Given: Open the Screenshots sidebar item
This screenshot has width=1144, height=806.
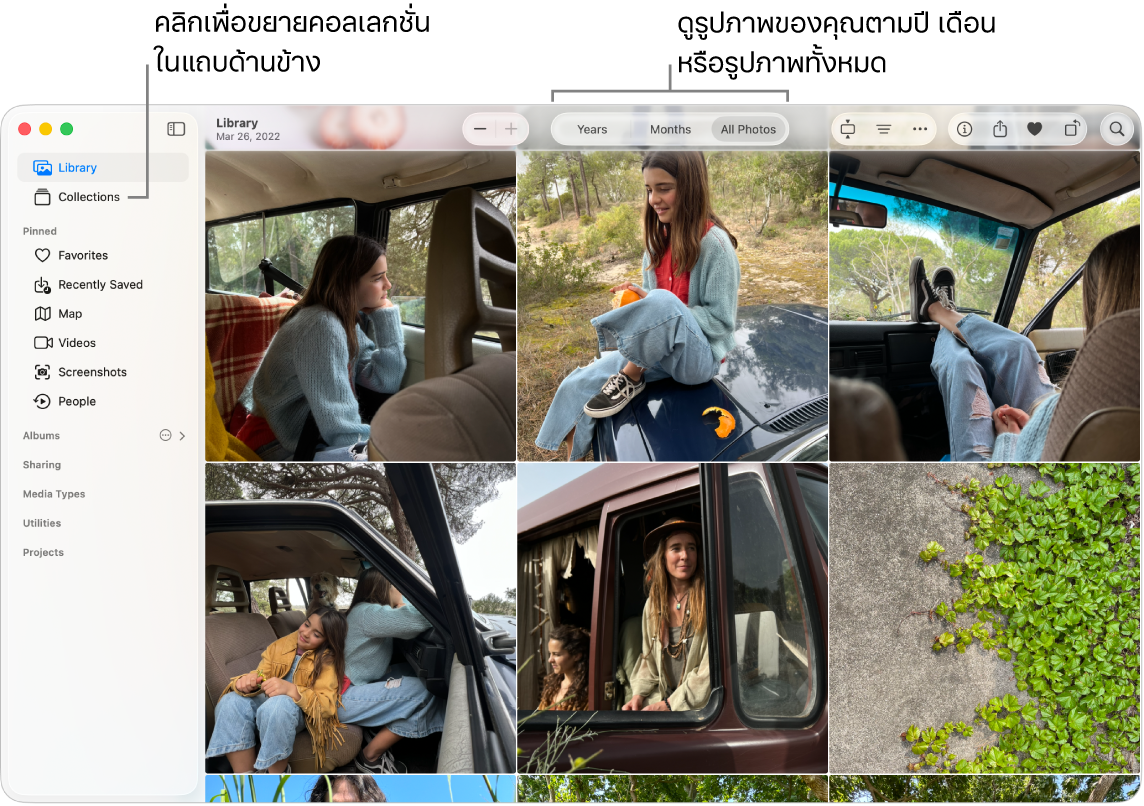Looking at the screenshot, I should pyautogui.click(x=92, y=372).
